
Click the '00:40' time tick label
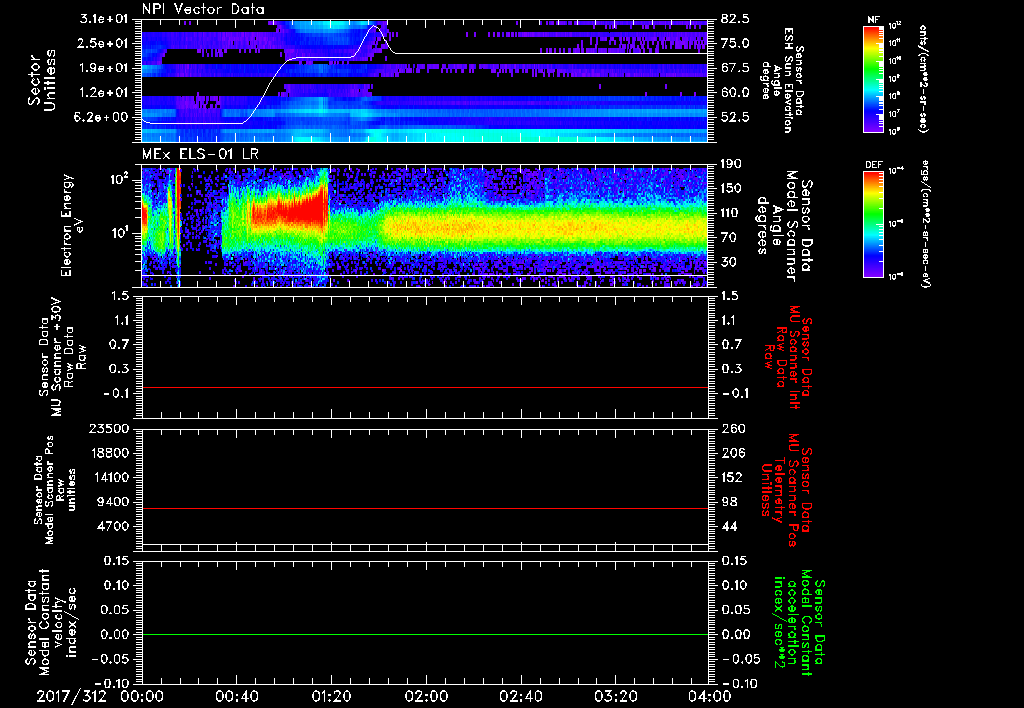click(236, 696)
